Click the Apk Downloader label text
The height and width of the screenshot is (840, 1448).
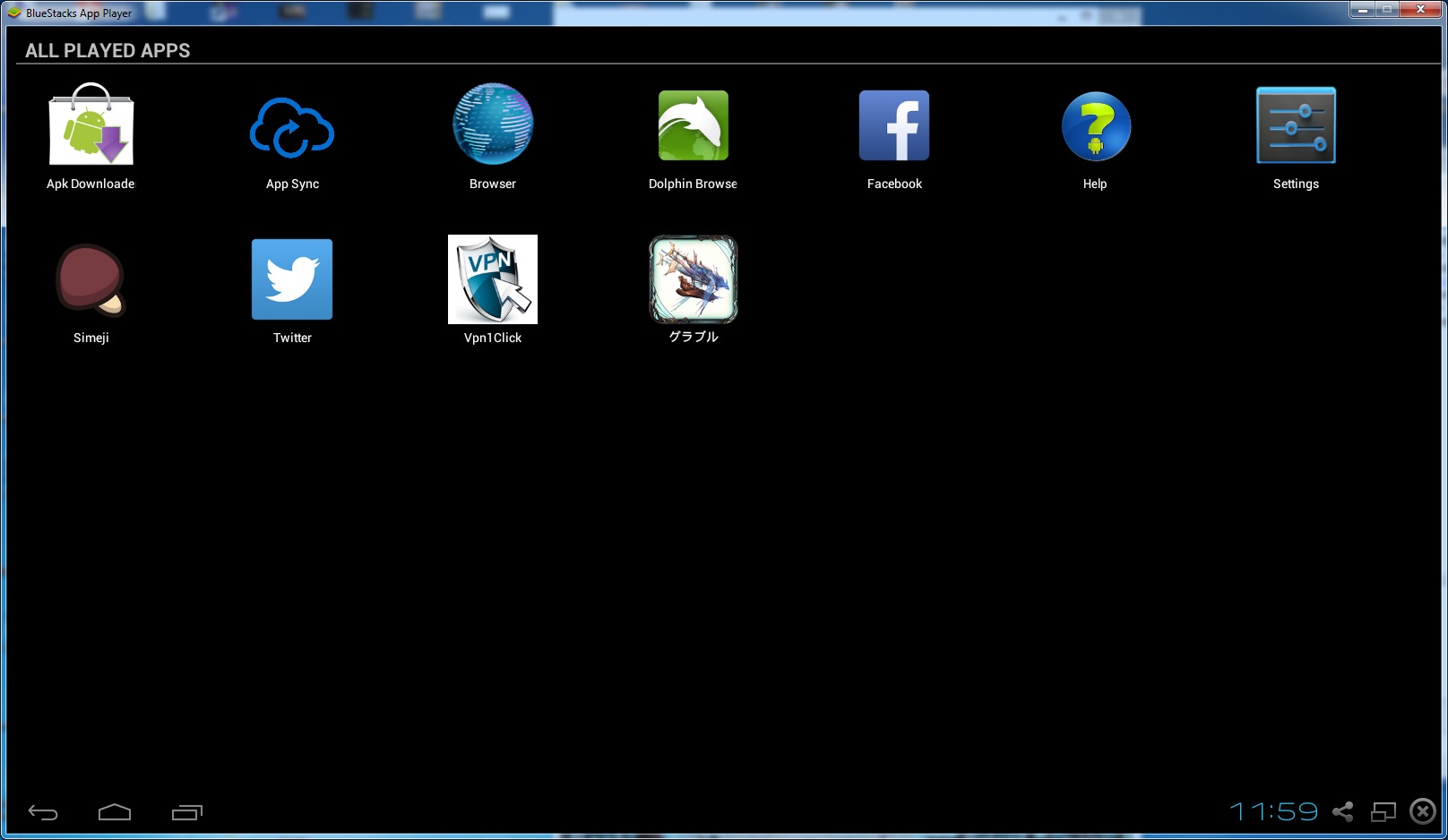point(90,184)
